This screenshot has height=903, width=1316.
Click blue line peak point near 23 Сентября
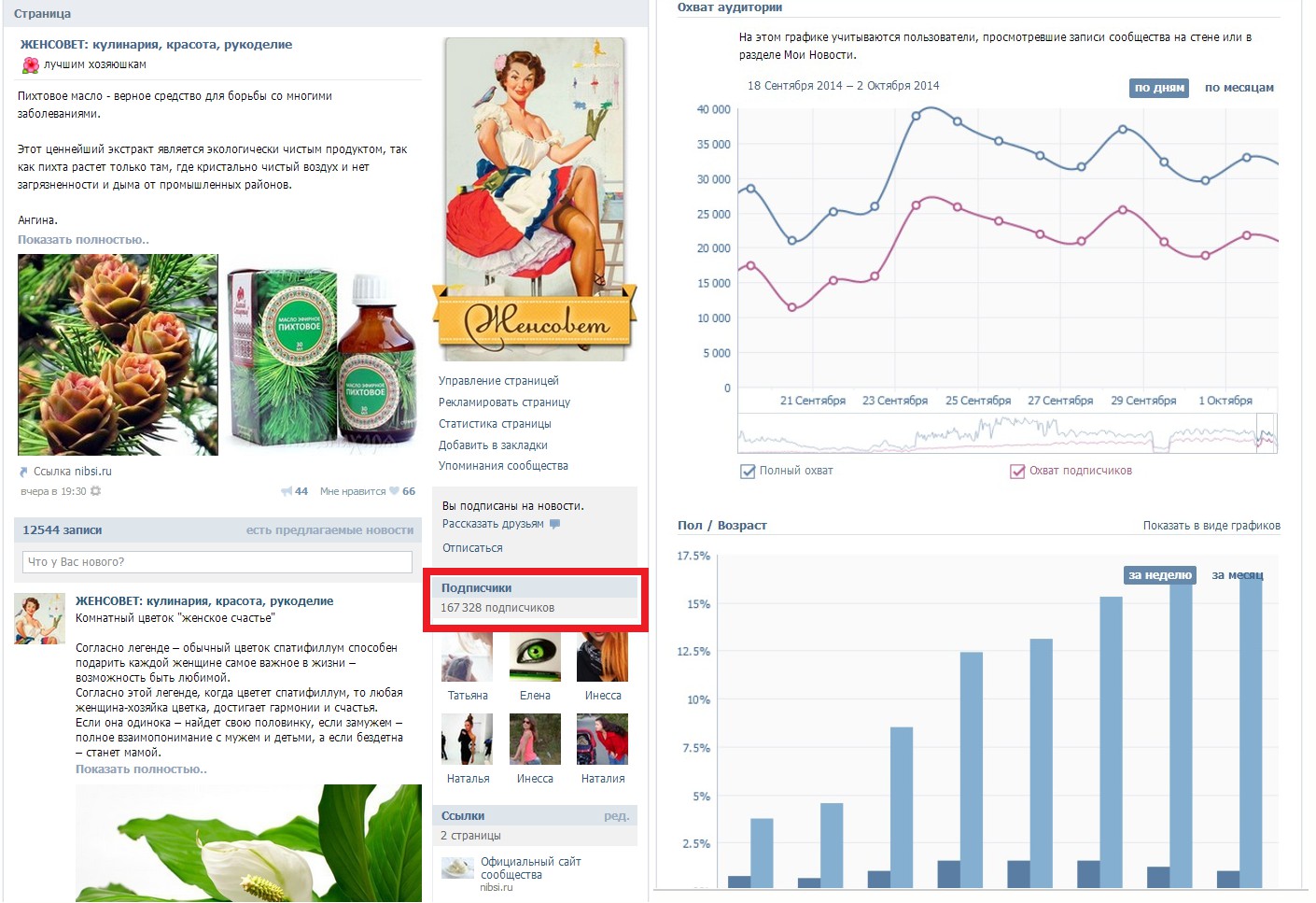[x=916, y=116]
